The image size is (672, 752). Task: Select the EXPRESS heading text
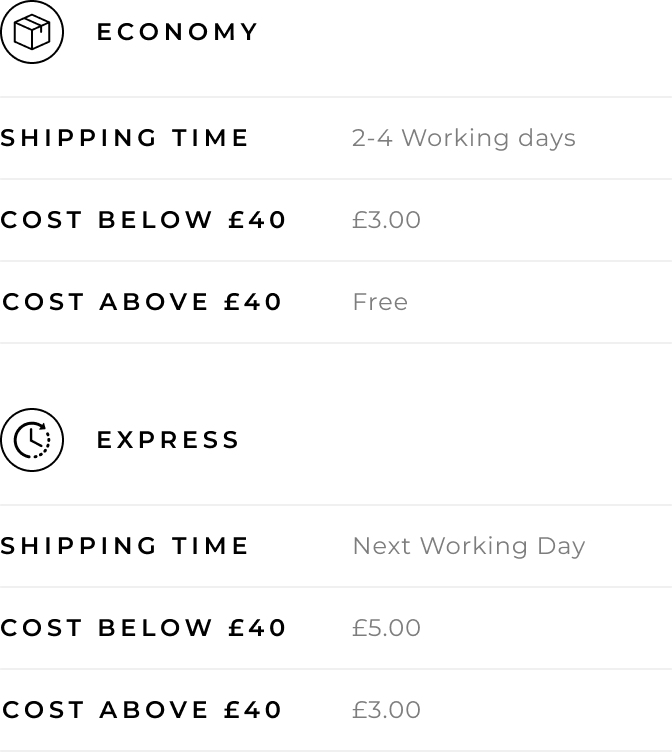click(168, 440)
